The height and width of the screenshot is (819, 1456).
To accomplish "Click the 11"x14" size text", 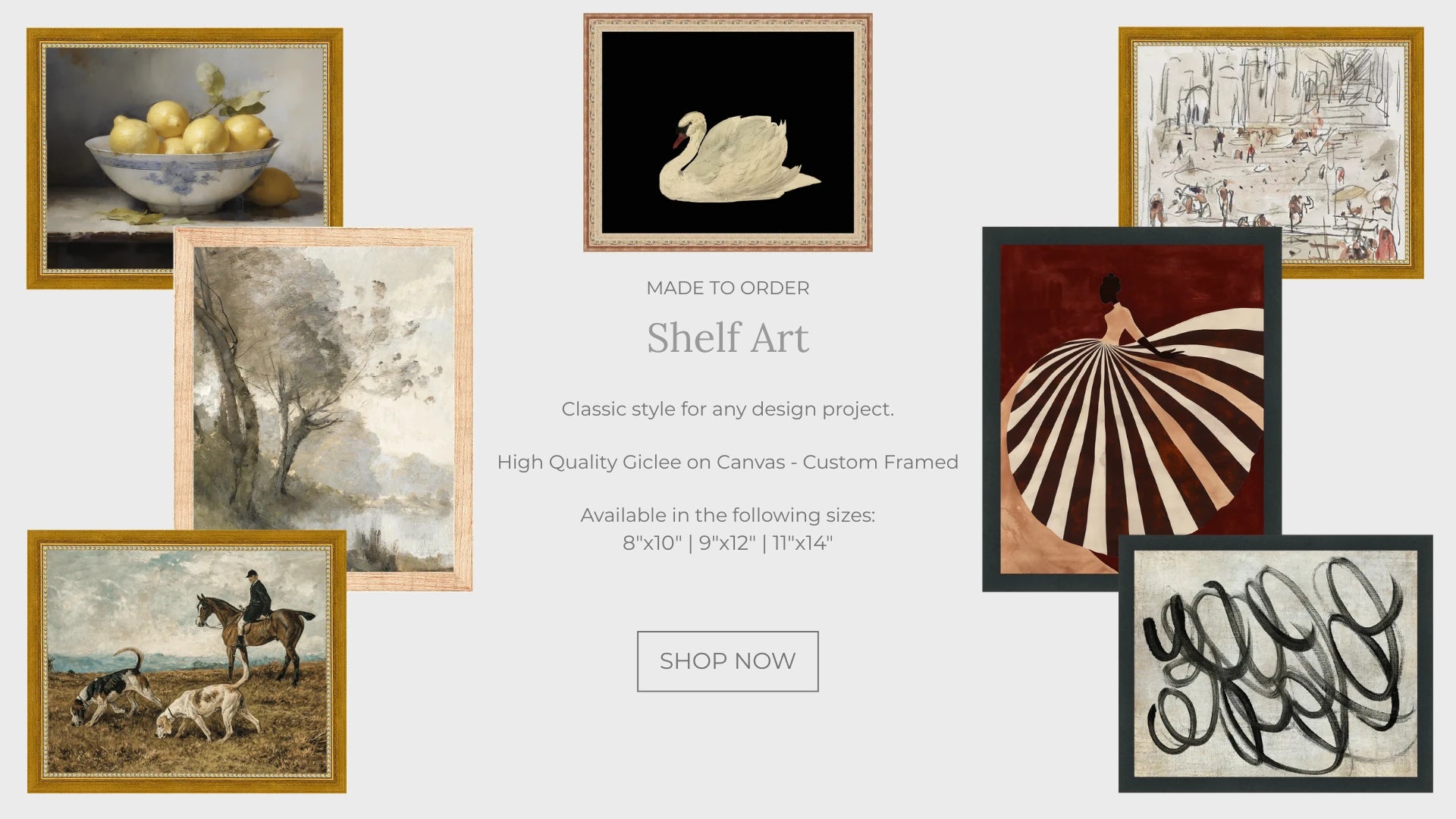I will (x=802, y=543).
